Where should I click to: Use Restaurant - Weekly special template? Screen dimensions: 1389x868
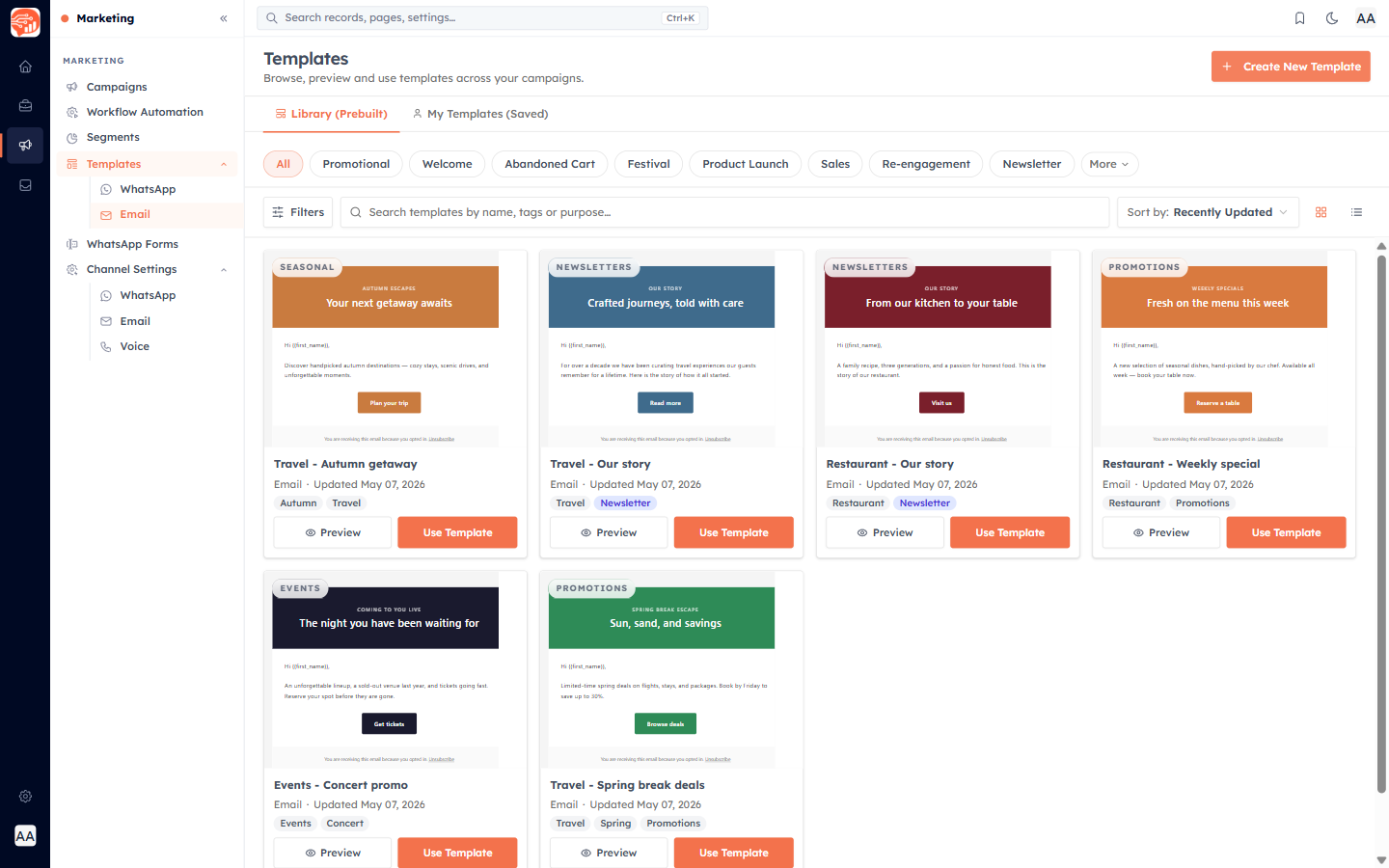pos(1286,532)
